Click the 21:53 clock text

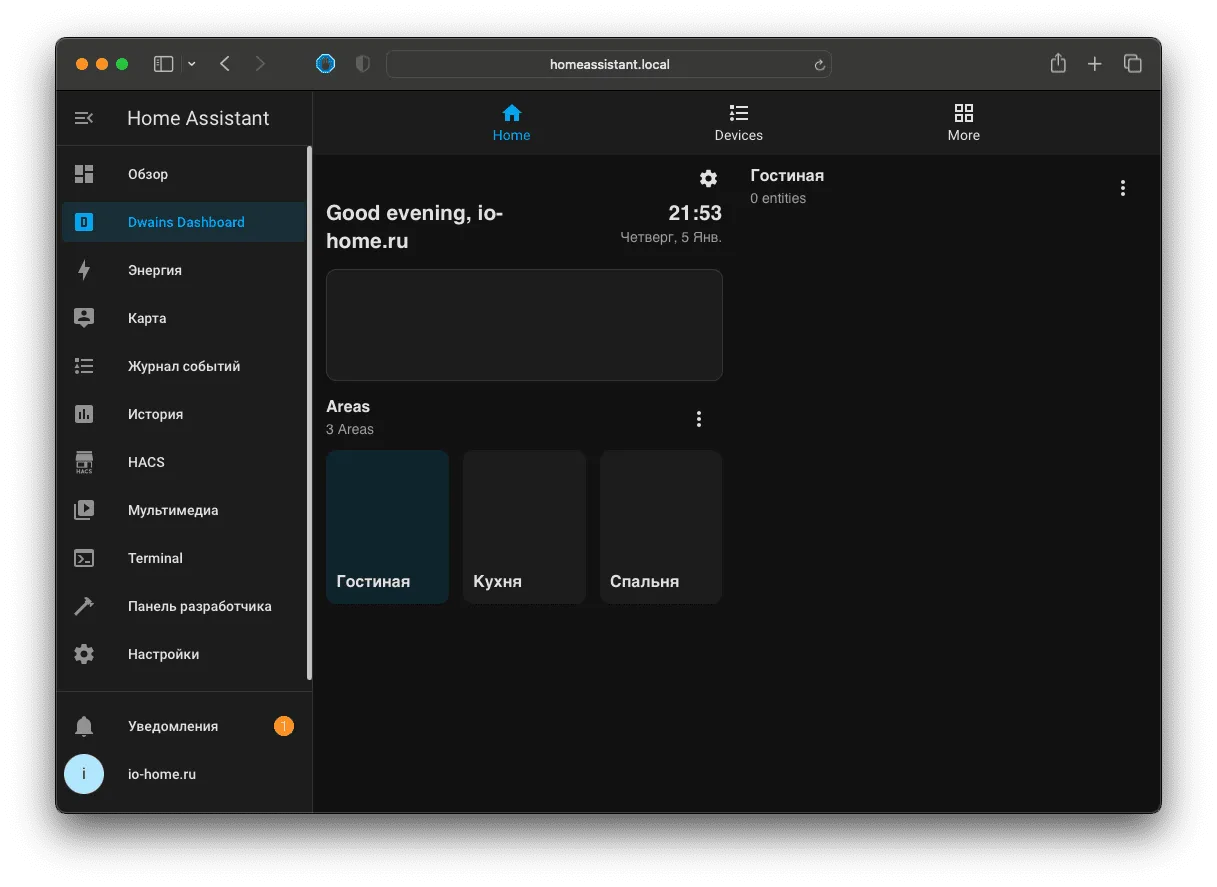pyautogui.click(x=695, y=213)
